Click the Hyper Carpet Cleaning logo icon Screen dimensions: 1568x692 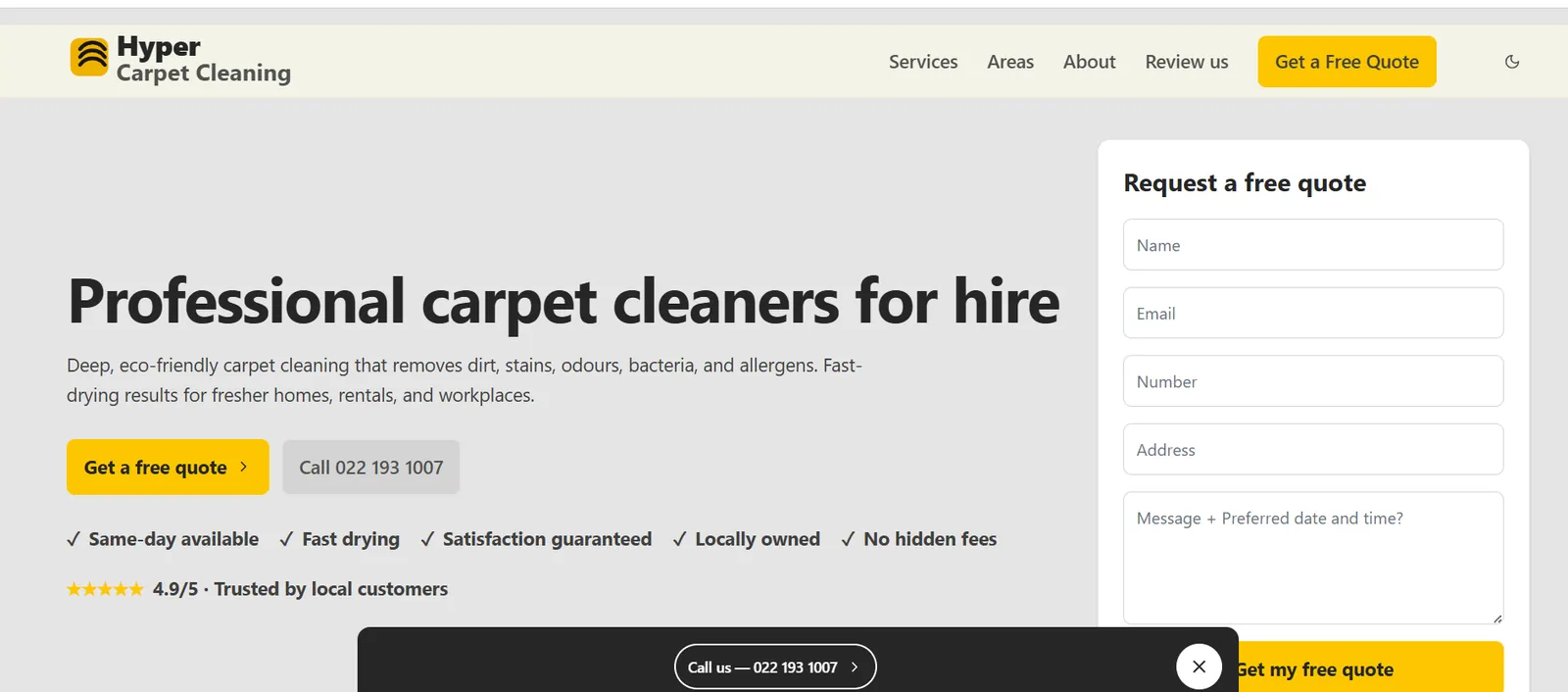pos(89,57)
